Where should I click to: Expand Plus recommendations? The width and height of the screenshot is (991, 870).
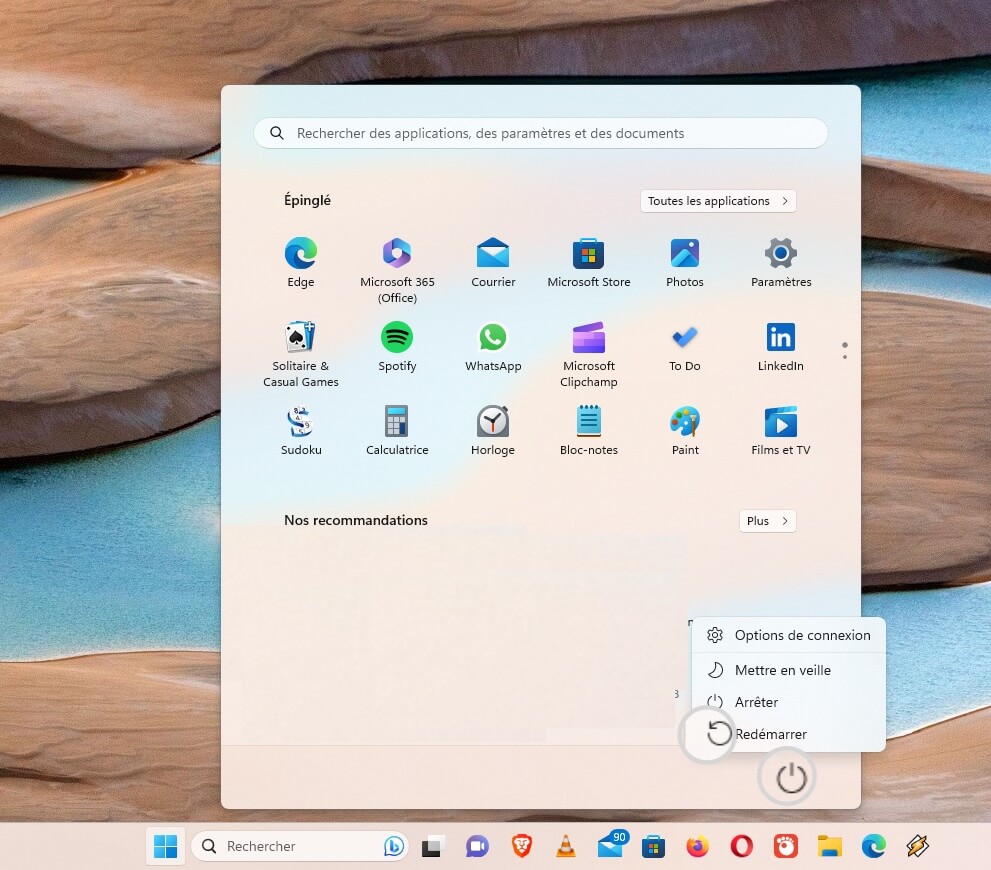[767, 521]
